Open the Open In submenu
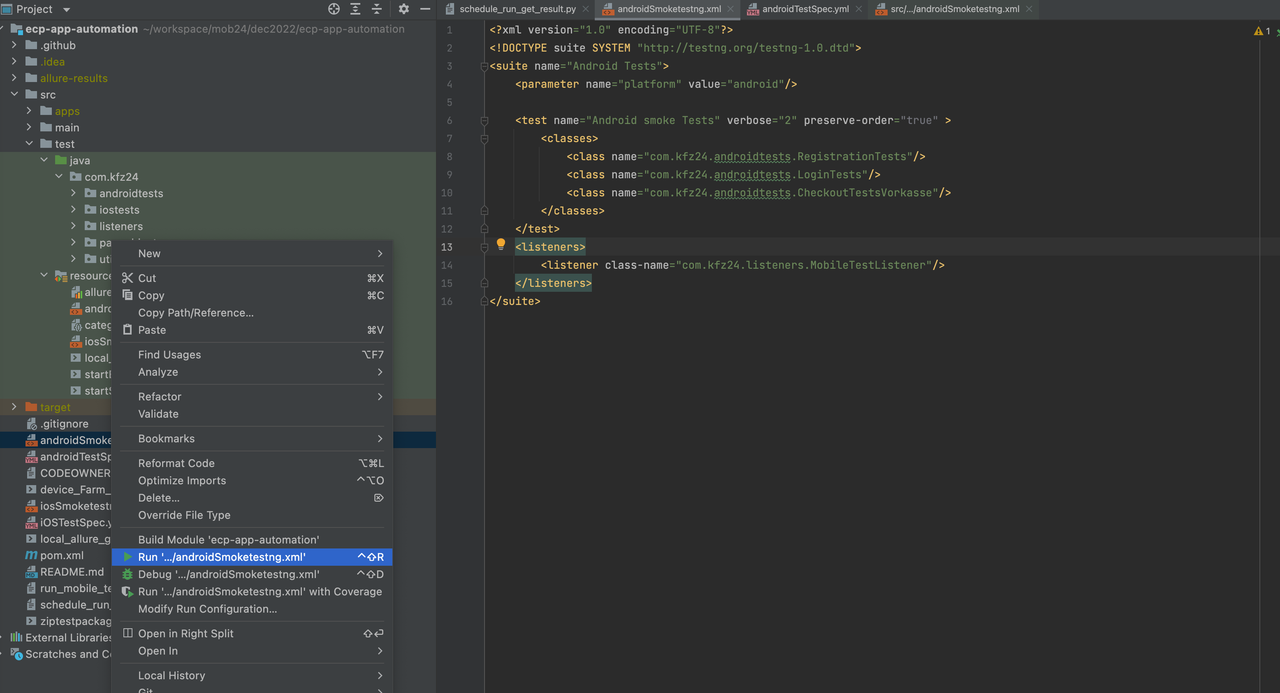 tap(252, 651)
